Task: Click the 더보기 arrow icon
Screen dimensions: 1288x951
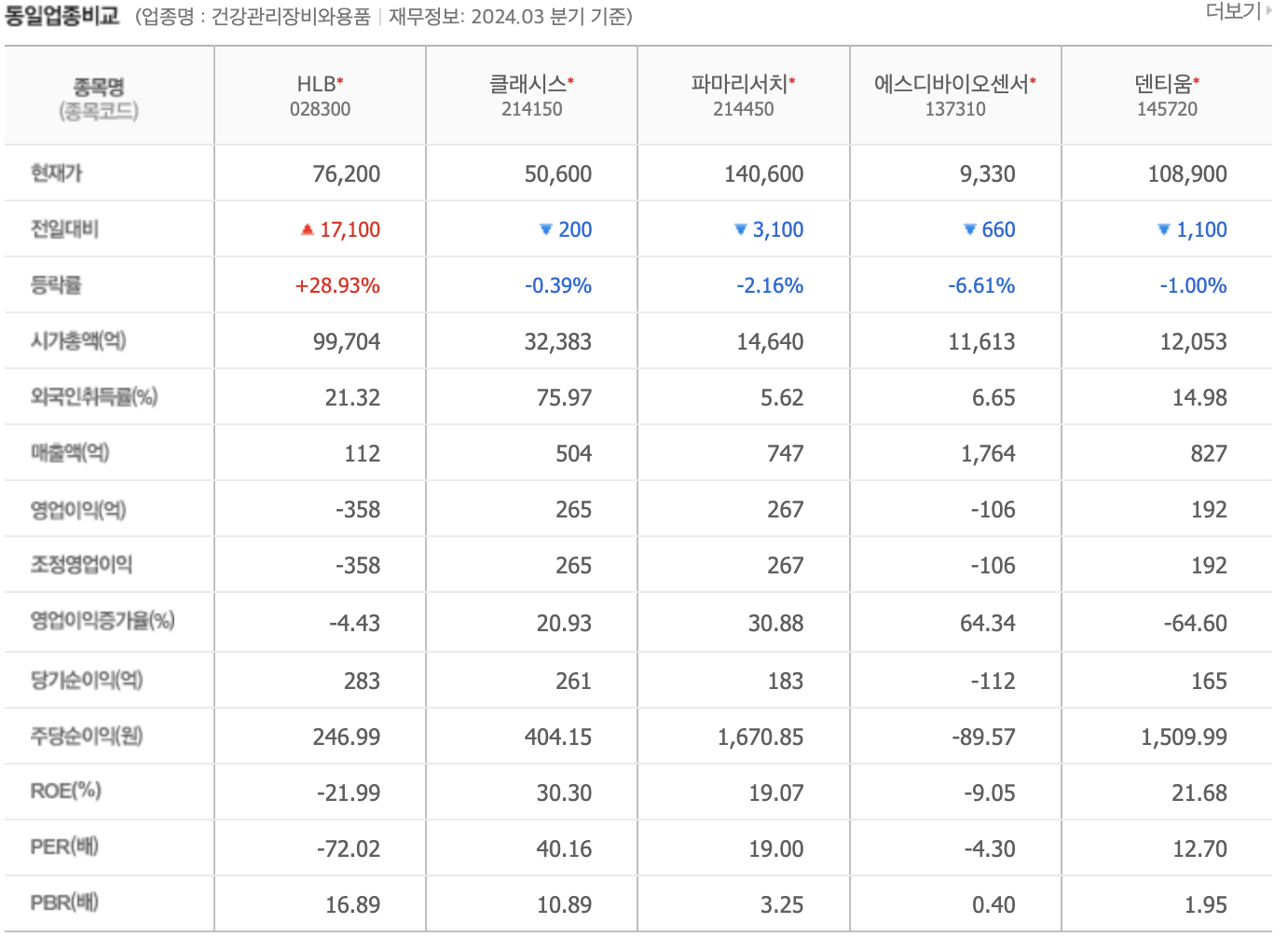Action: (x=1268, y=11)
